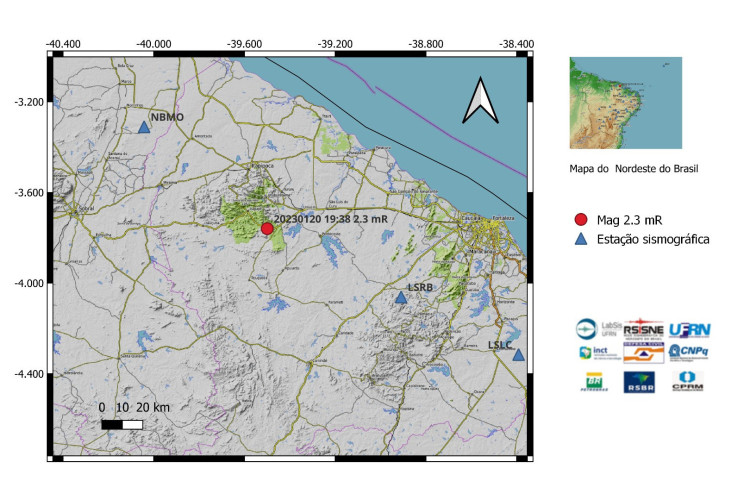Click the LabSis UFRN logo
Screen dimensions: 750x500
coord(594,328)
